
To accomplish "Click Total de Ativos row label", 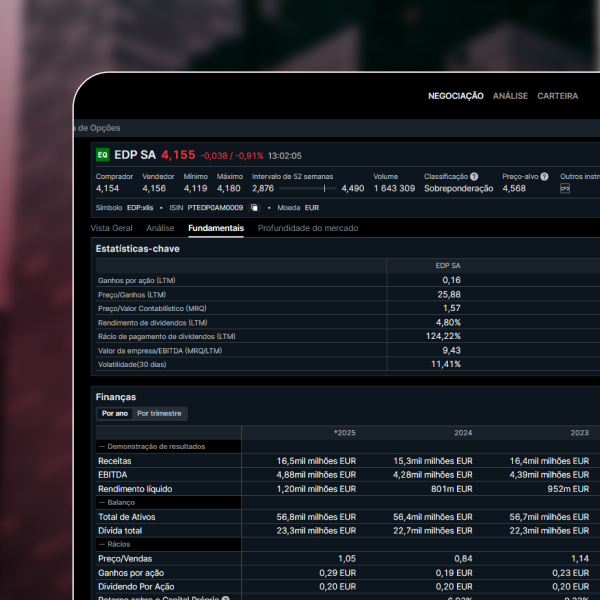I will [x=127, y=517].
